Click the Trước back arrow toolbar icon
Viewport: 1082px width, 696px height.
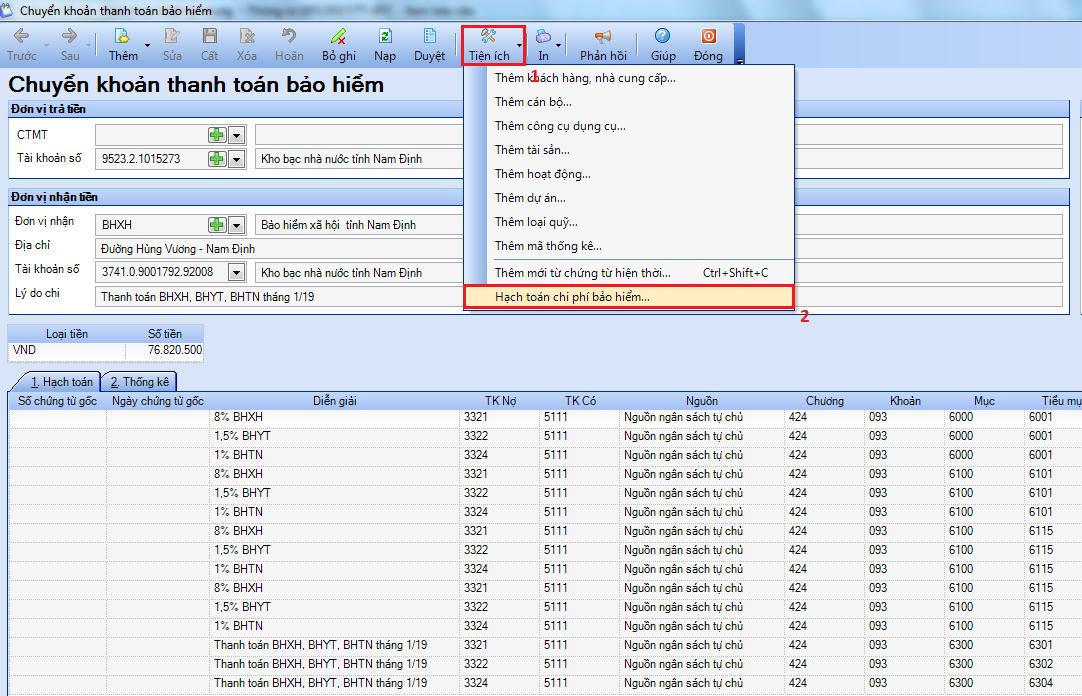21,36
